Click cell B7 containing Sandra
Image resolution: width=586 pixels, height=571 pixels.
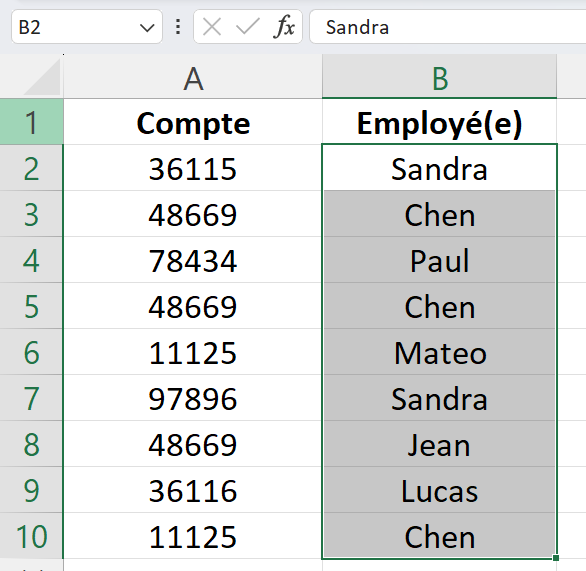(440, 398)
